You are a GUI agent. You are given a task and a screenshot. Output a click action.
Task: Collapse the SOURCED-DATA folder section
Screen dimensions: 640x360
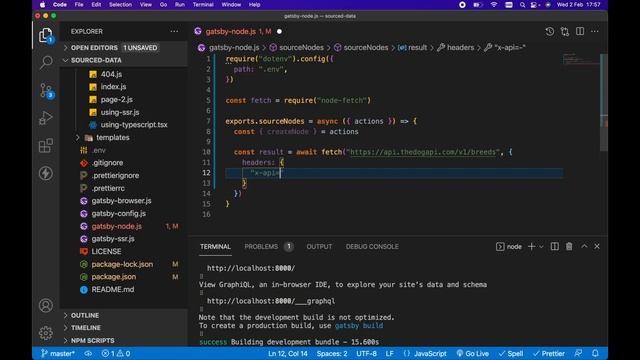[x=124, y=60]
